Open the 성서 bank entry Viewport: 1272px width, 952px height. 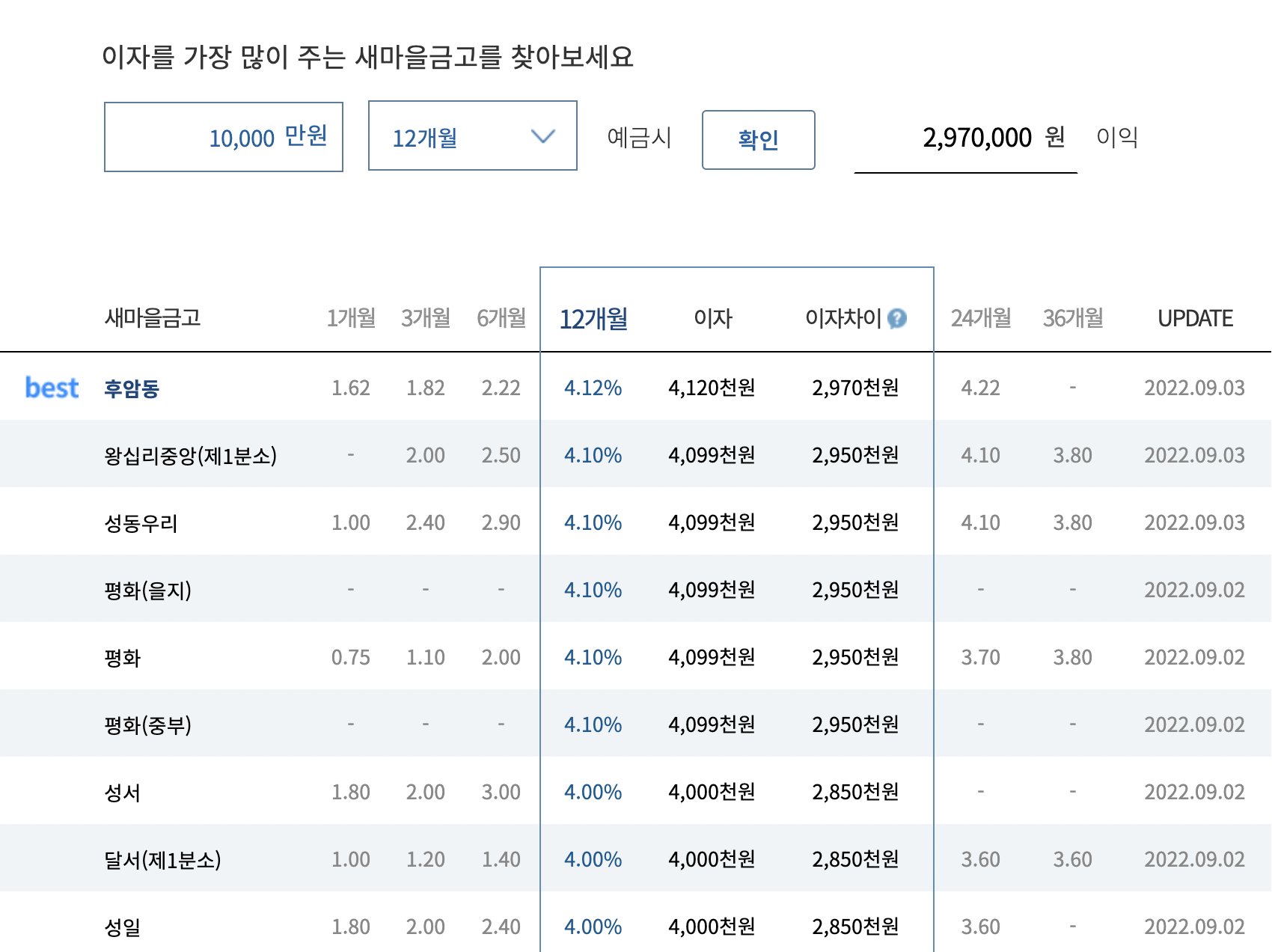123,793
